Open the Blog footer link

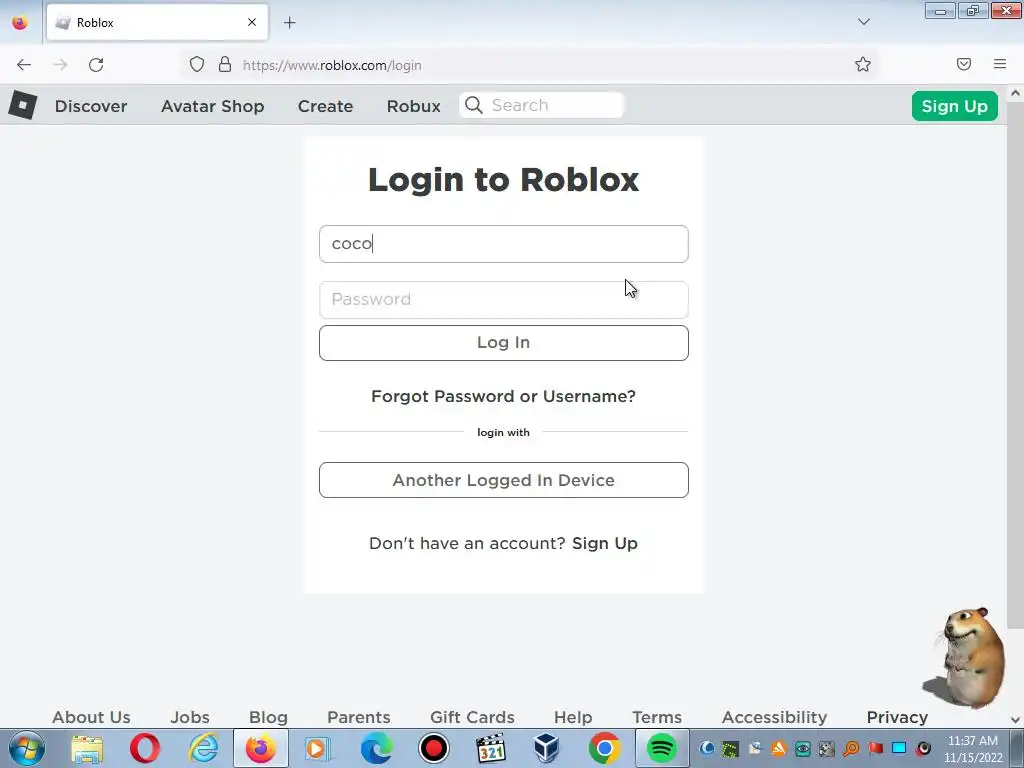(x=268, y=717)
